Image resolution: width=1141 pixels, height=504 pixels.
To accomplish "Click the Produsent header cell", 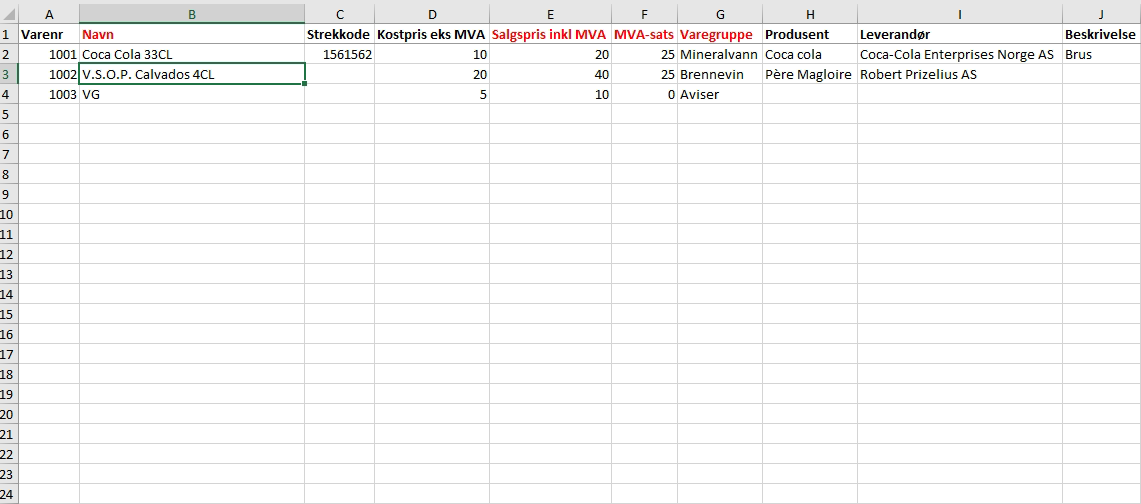I will 810,34.
